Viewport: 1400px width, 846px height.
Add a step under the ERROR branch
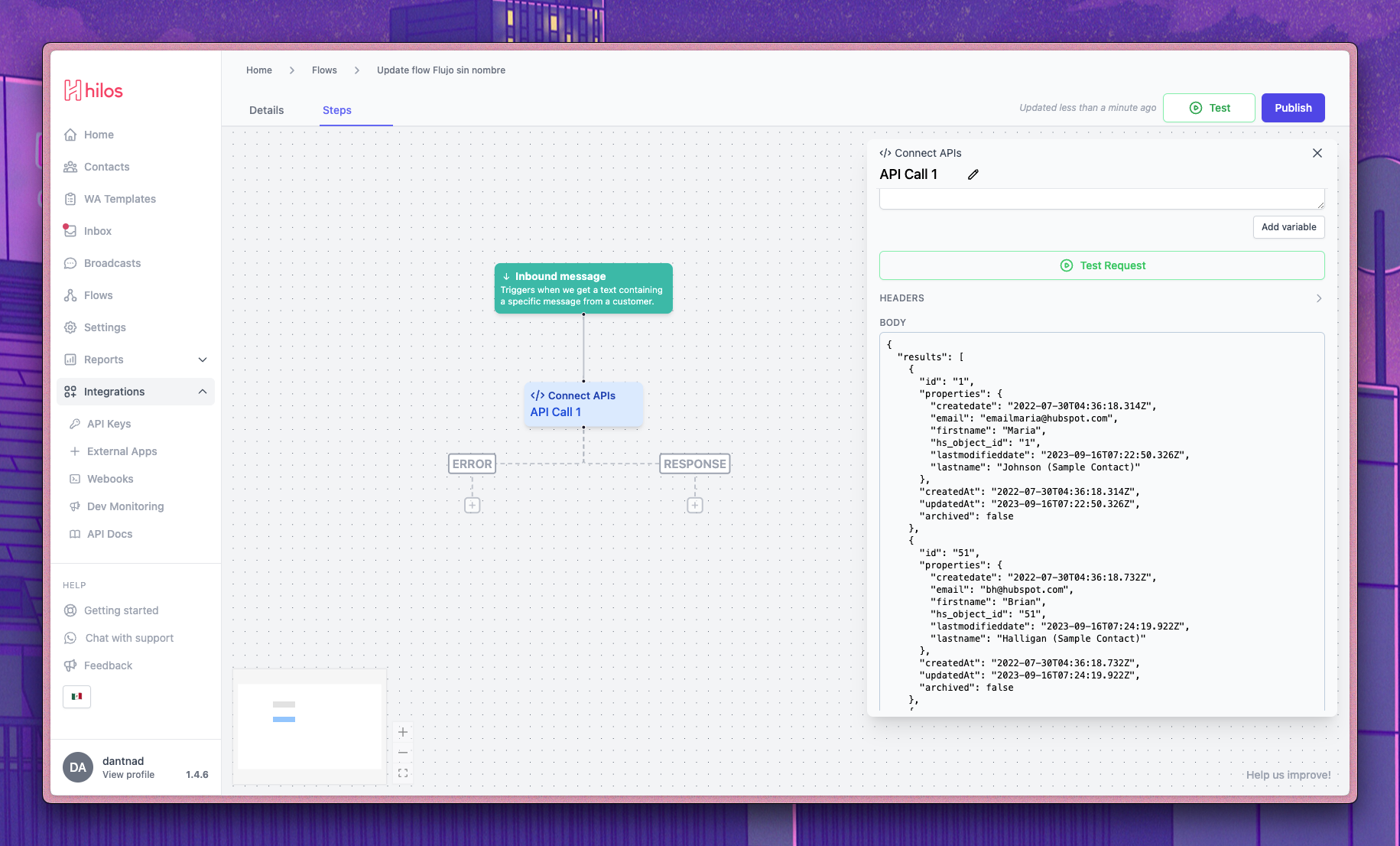click(473, 506)
